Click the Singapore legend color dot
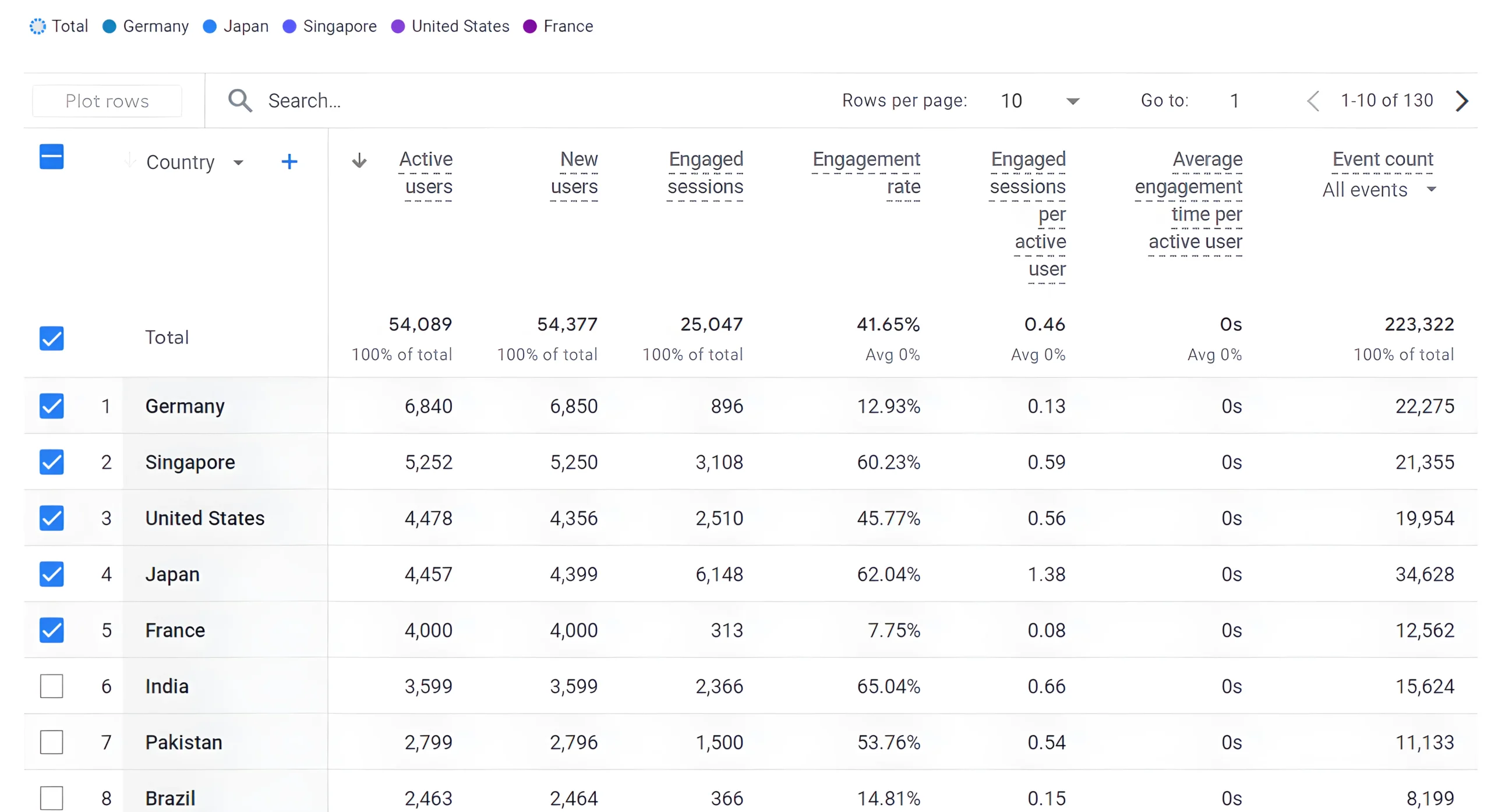This screenshot has width=1491, height=812. 289,26
